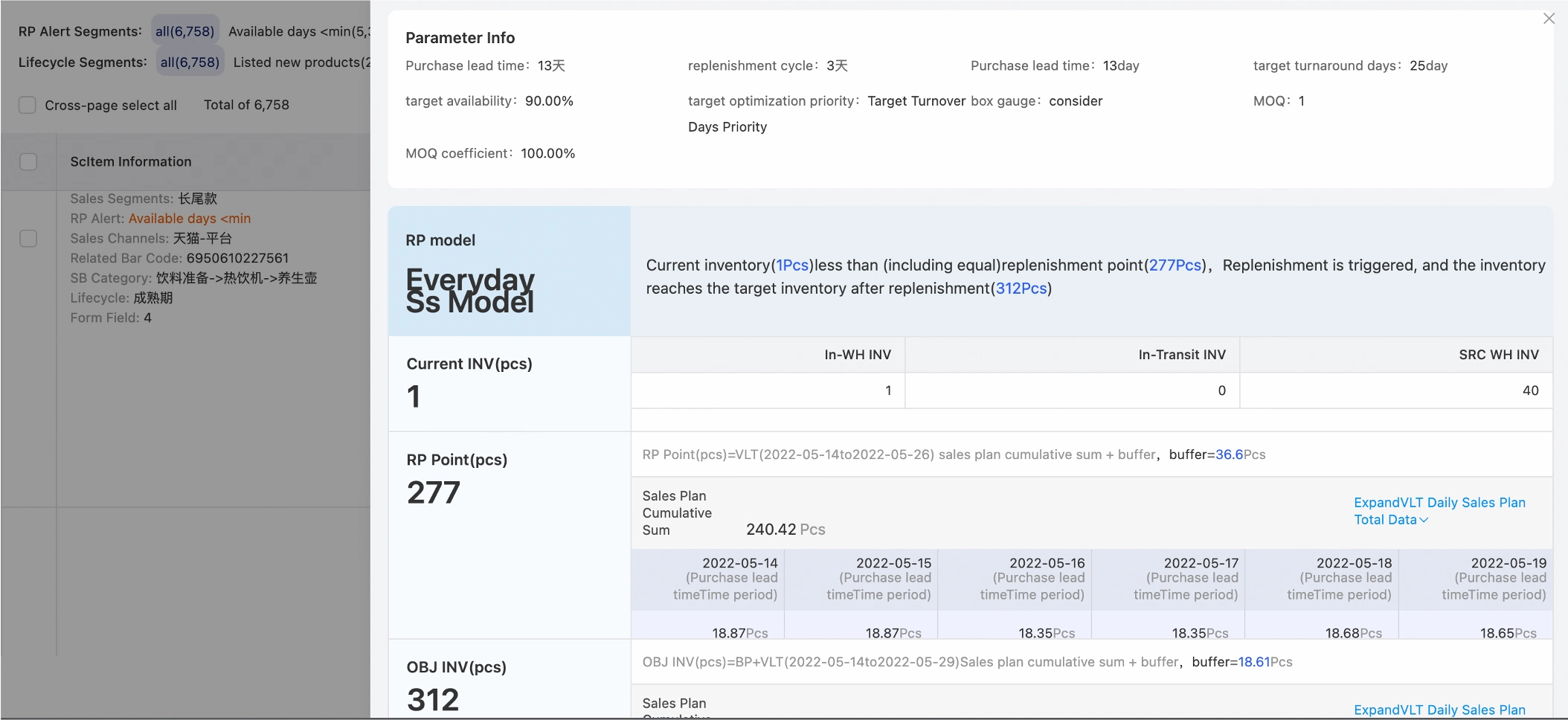Click the 36.6 buffer value link

coord(1229,454)
